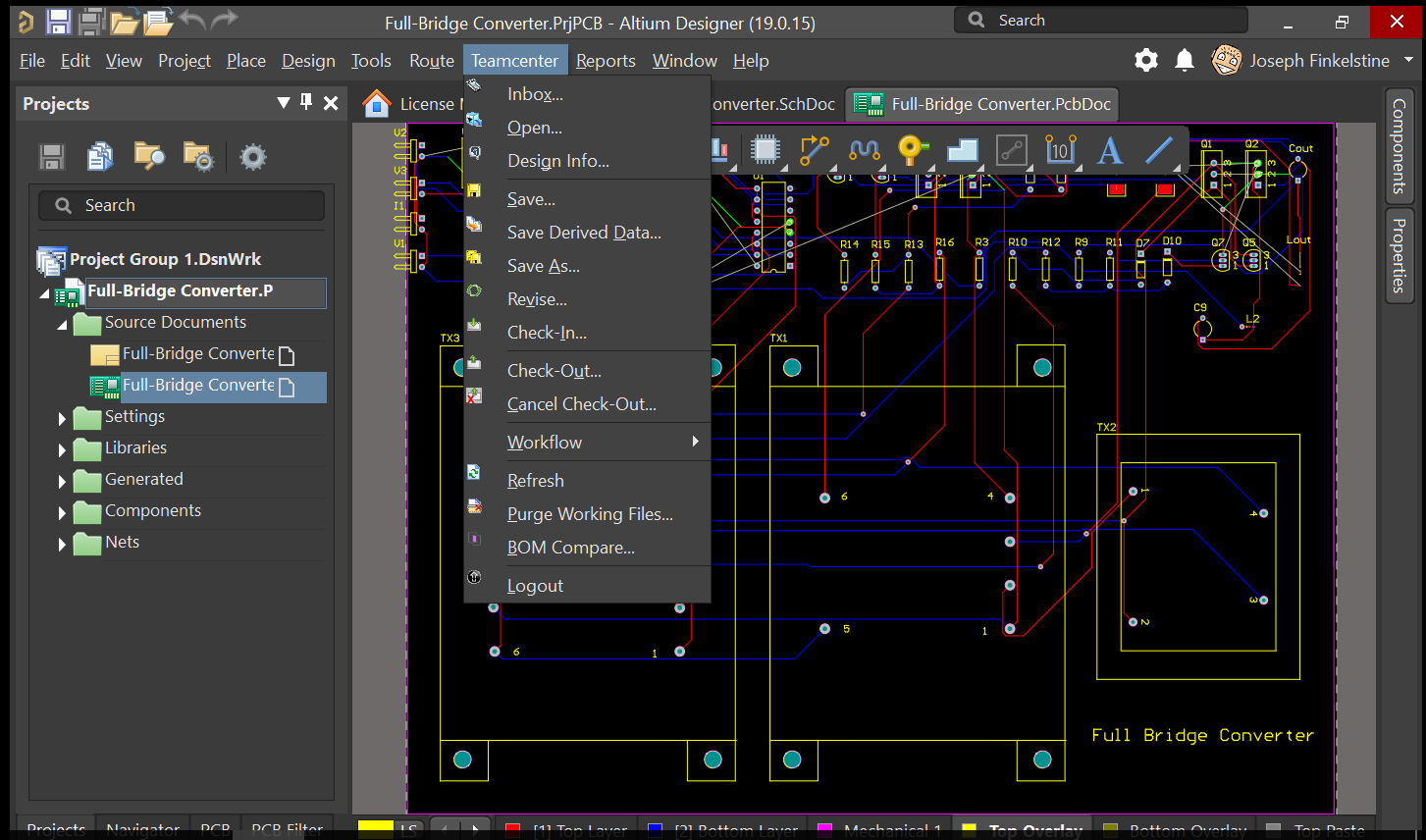Open Projects panel settings gear
1426x840 pixels.
pos(253,157)
